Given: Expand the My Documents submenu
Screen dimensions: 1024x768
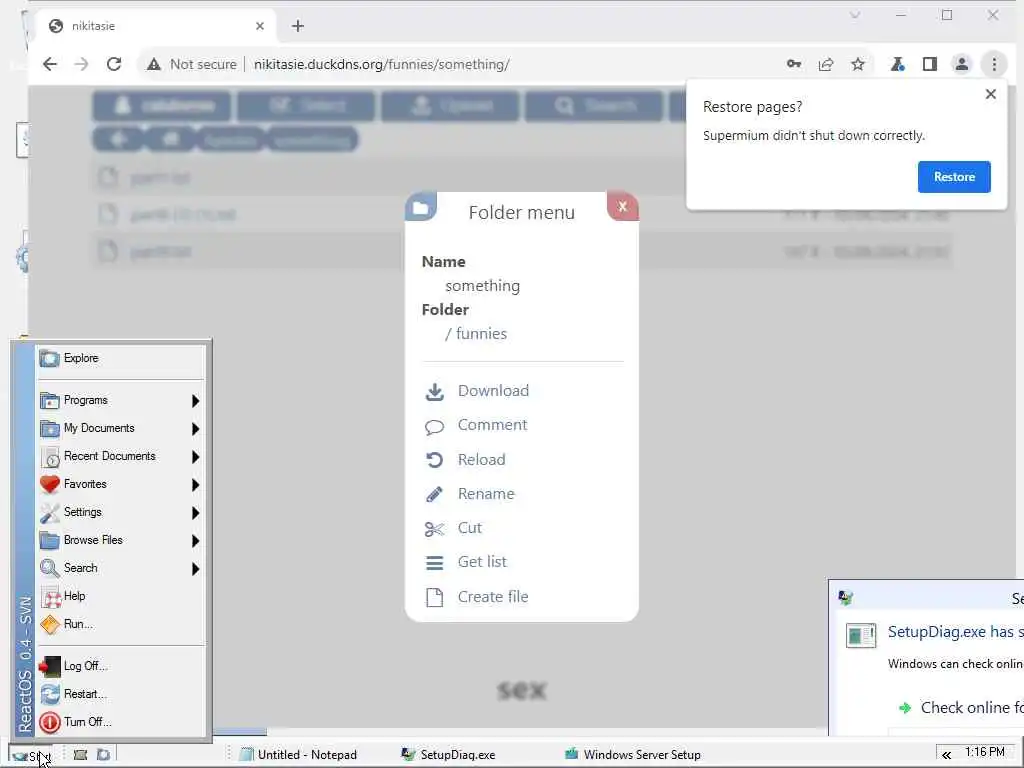Looking at the screenshot, I should (121, 428).
